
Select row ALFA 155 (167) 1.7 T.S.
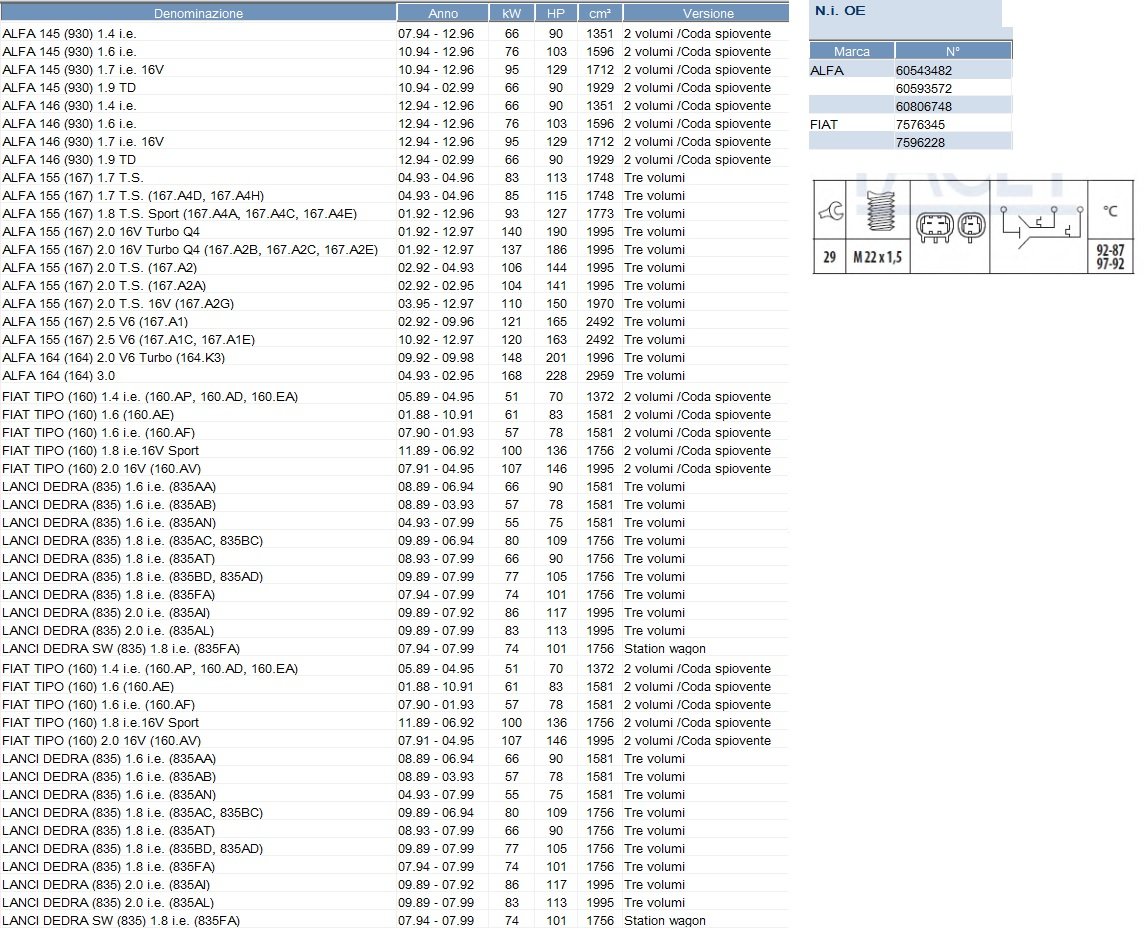point(394,178)
